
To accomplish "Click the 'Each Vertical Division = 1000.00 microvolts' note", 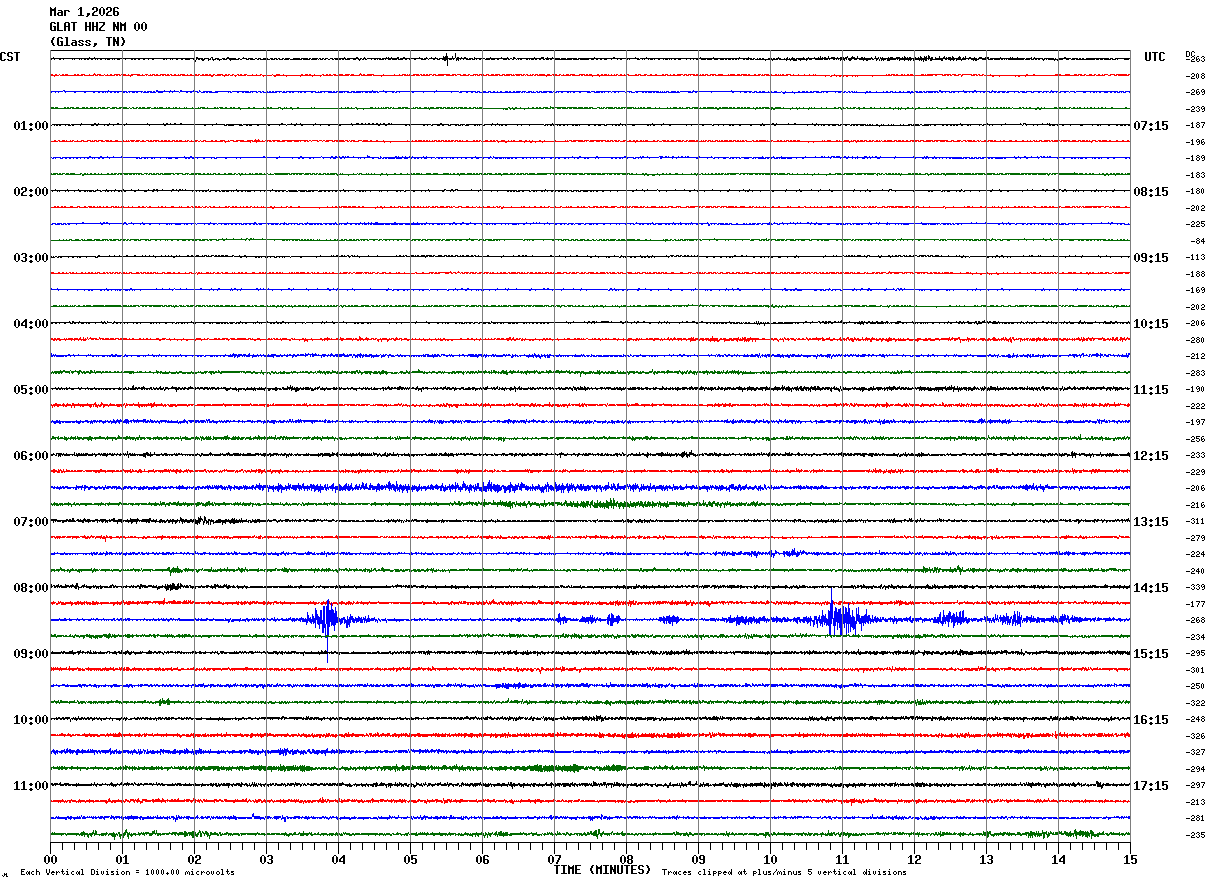I will tap(127, 873).
